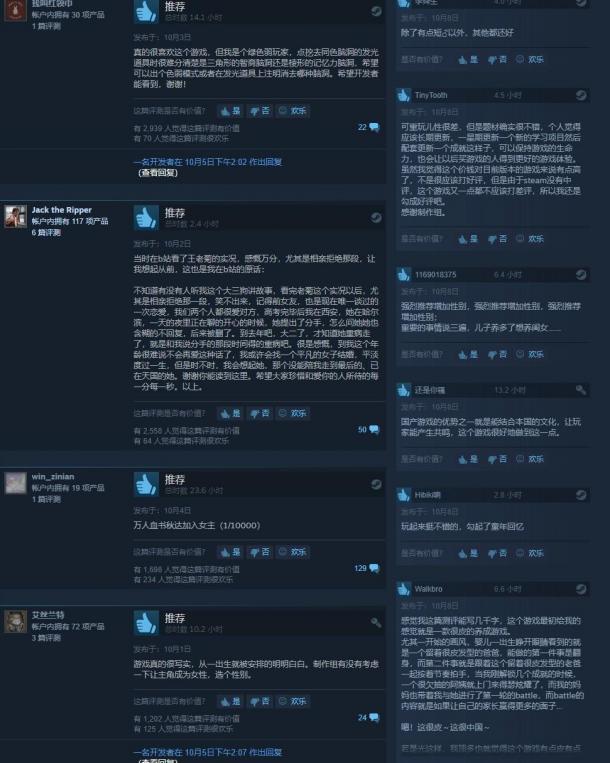This screenshot has width=610, height=763.
Task: Click key icon on 艾丝兰特 review header
Action: click(376, 622)
